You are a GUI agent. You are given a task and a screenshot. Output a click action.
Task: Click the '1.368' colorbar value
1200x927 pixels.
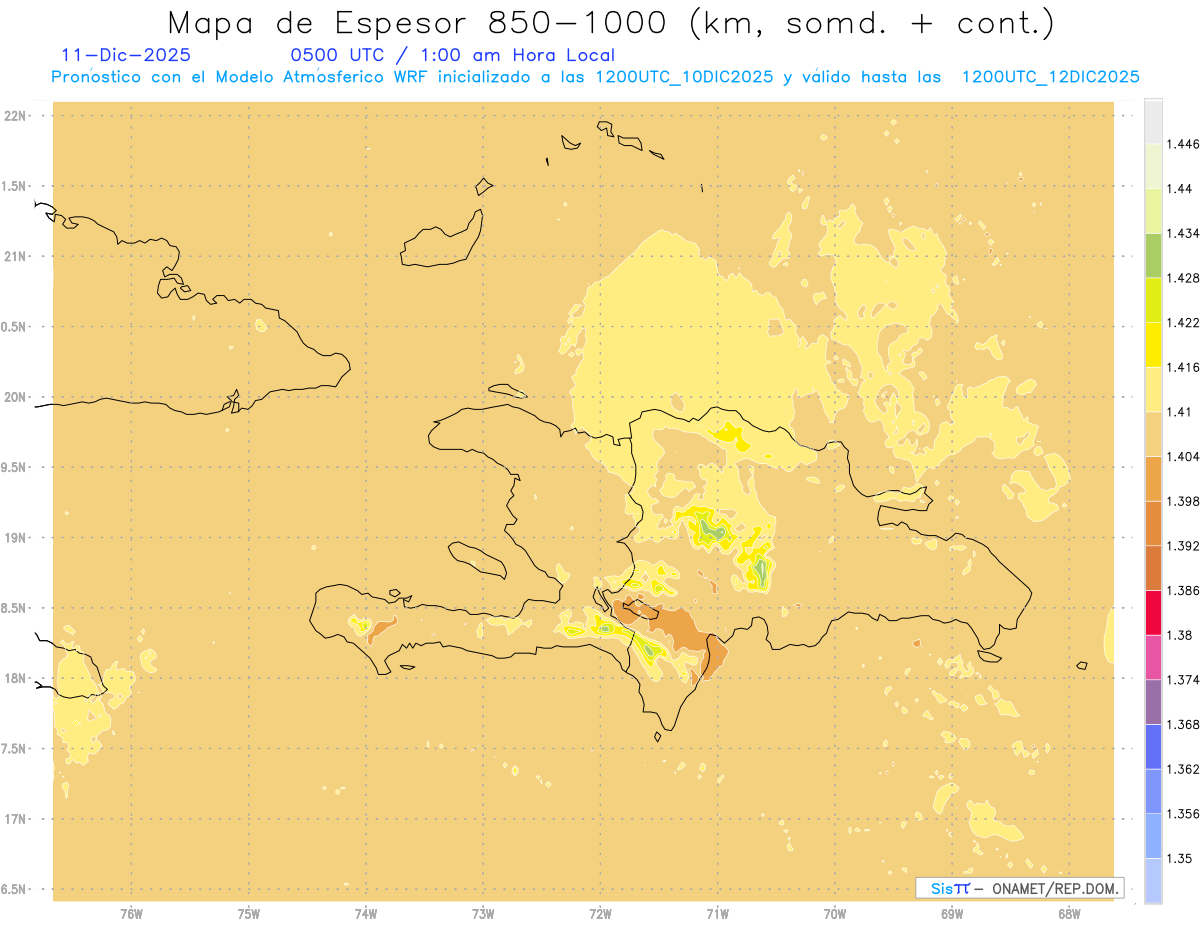point(1184,724)
